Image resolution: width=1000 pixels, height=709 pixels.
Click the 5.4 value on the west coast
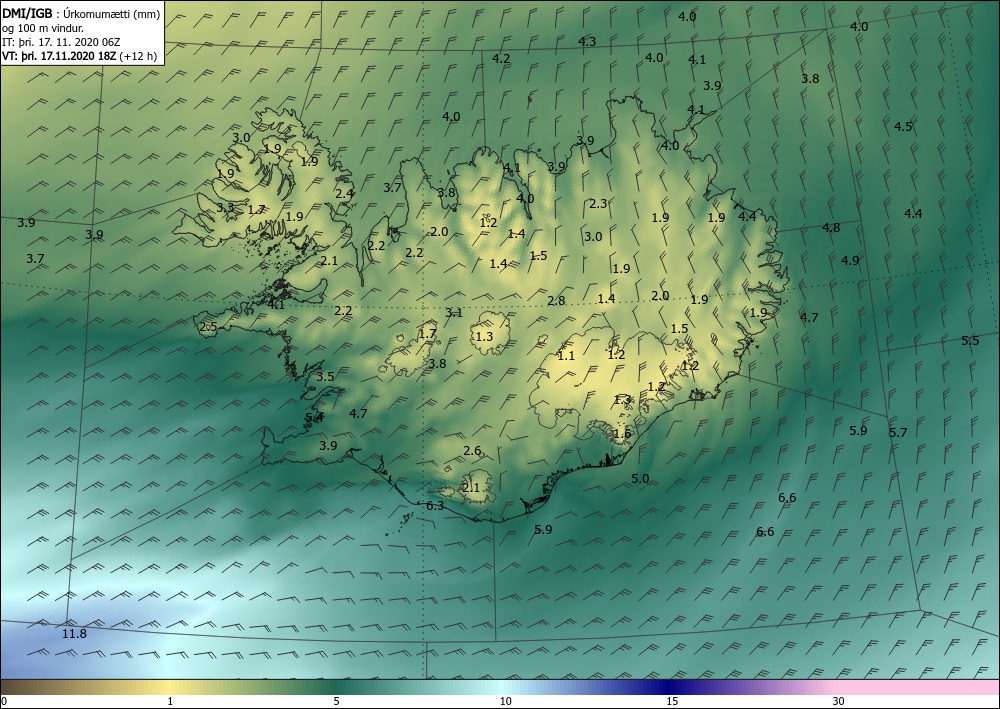(315, 417)
